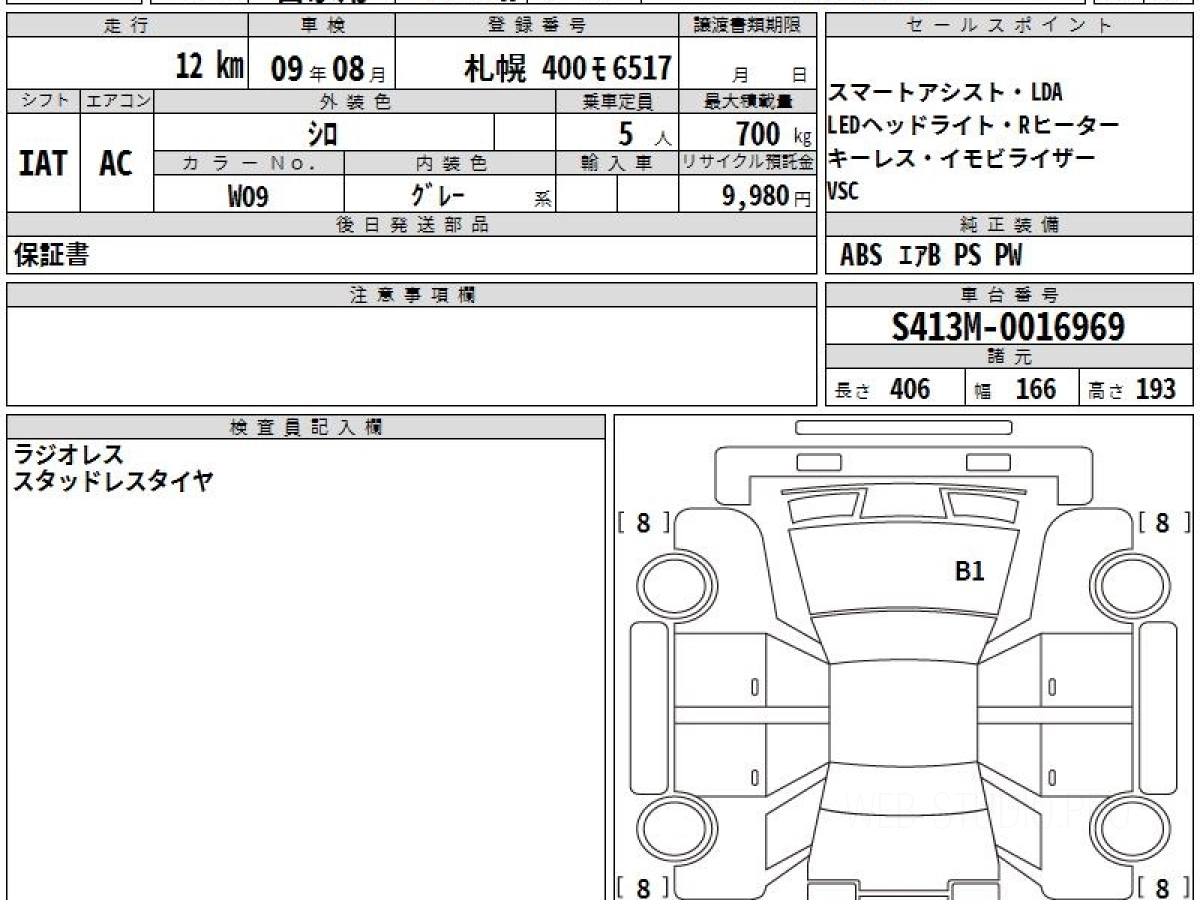Click the 乗車定員 header
The image size is (1200, 900).
(617, 101)
